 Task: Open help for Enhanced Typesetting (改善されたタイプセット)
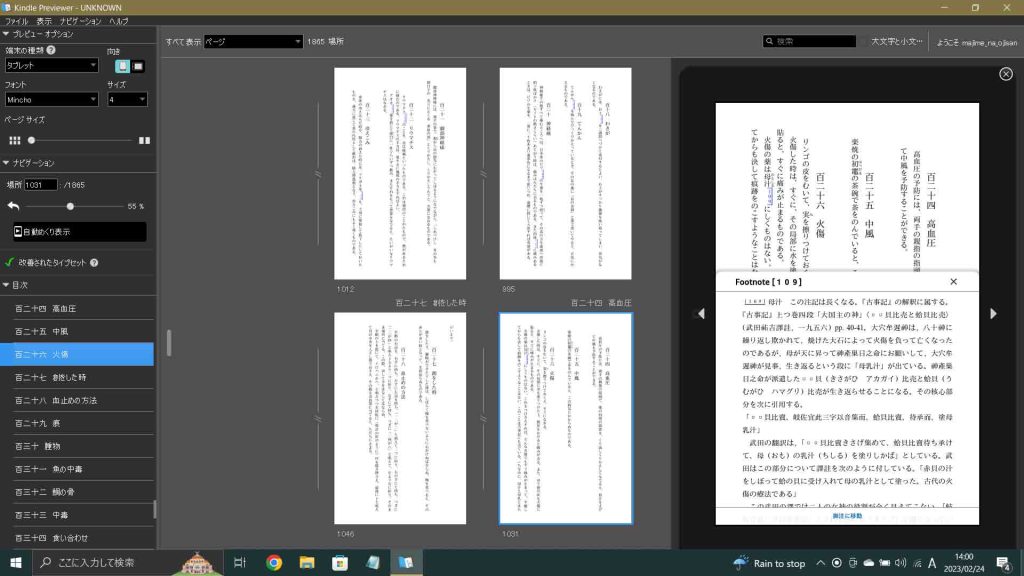point(94,263)
